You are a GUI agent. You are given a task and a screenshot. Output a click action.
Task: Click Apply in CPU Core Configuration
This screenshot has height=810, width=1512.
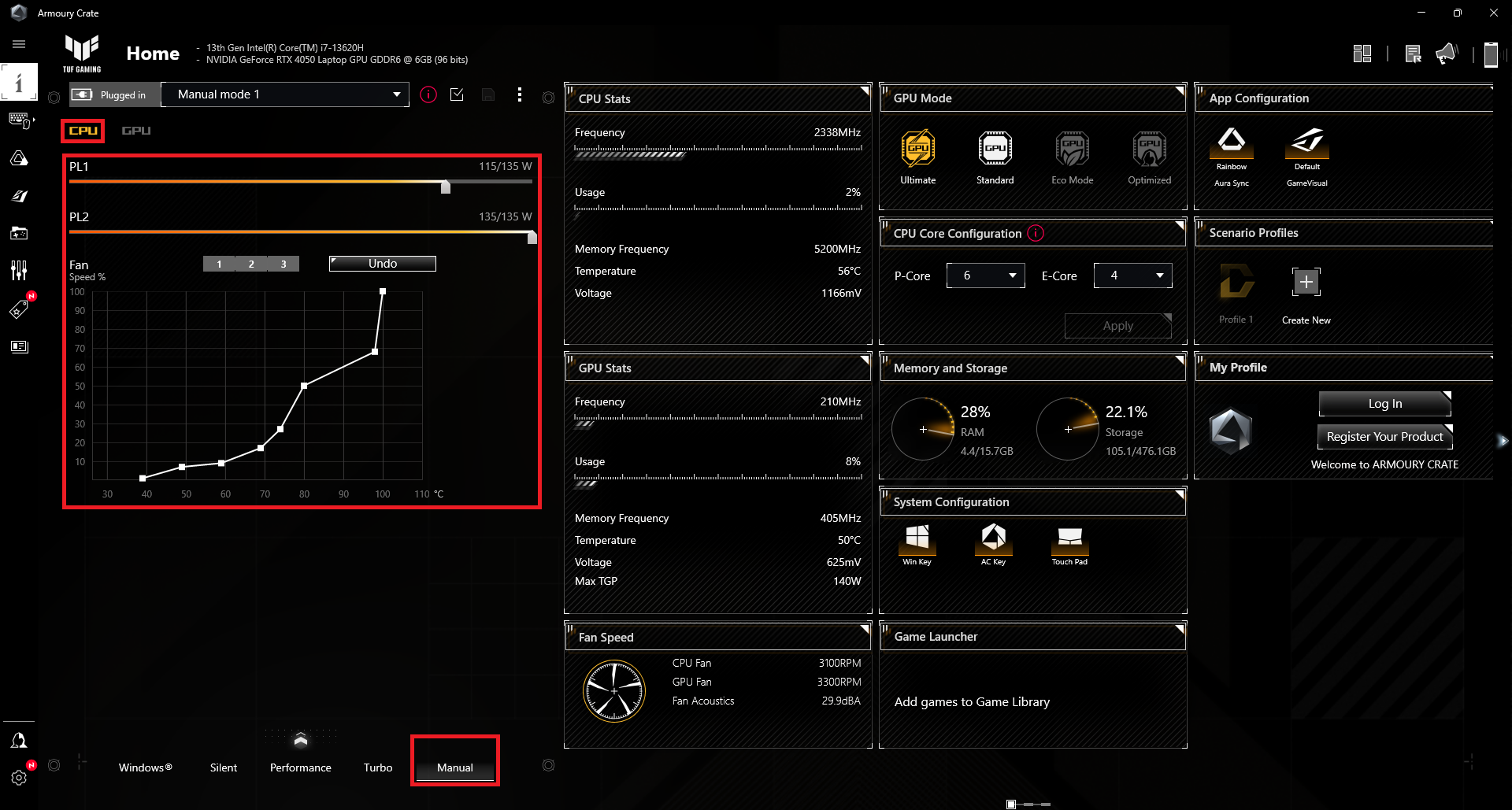pos(1118,326)
